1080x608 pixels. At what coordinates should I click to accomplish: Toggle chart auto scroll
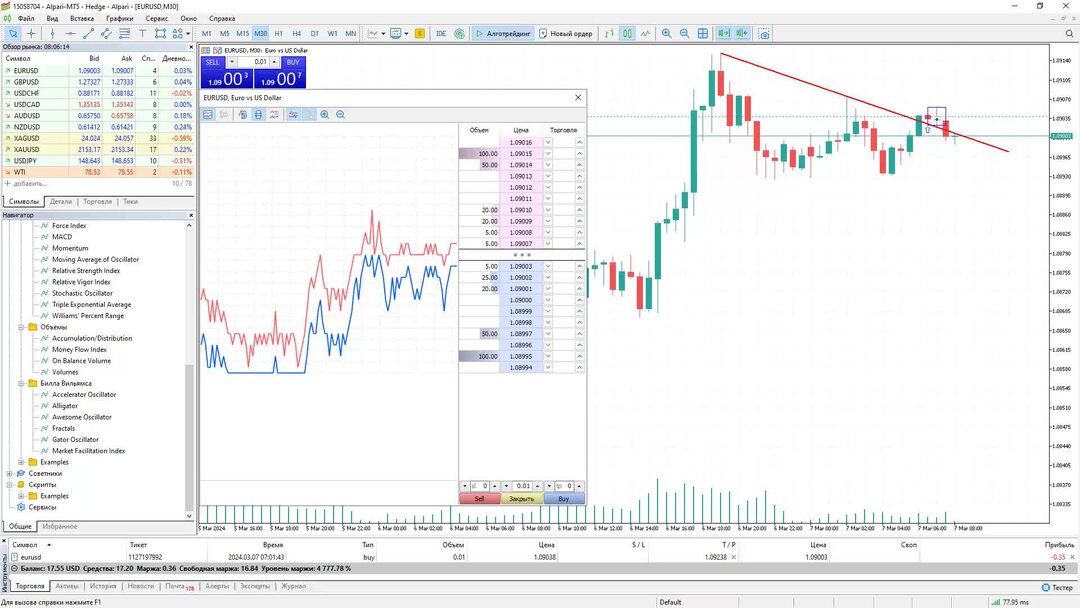[x=723, y=33]
